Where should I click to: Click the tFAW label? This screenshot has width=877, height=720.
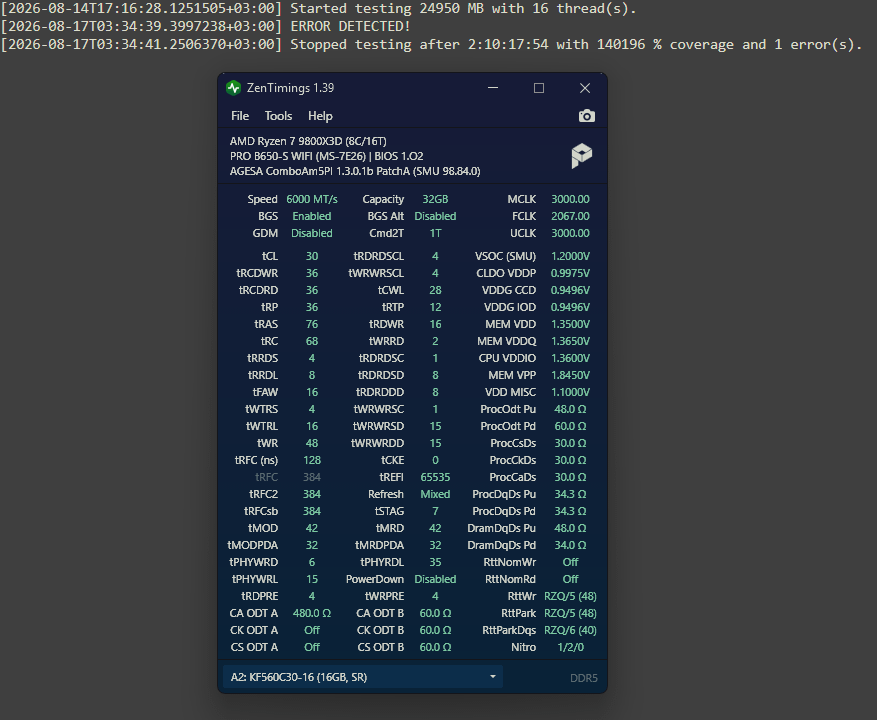click(x=265, y=392)
